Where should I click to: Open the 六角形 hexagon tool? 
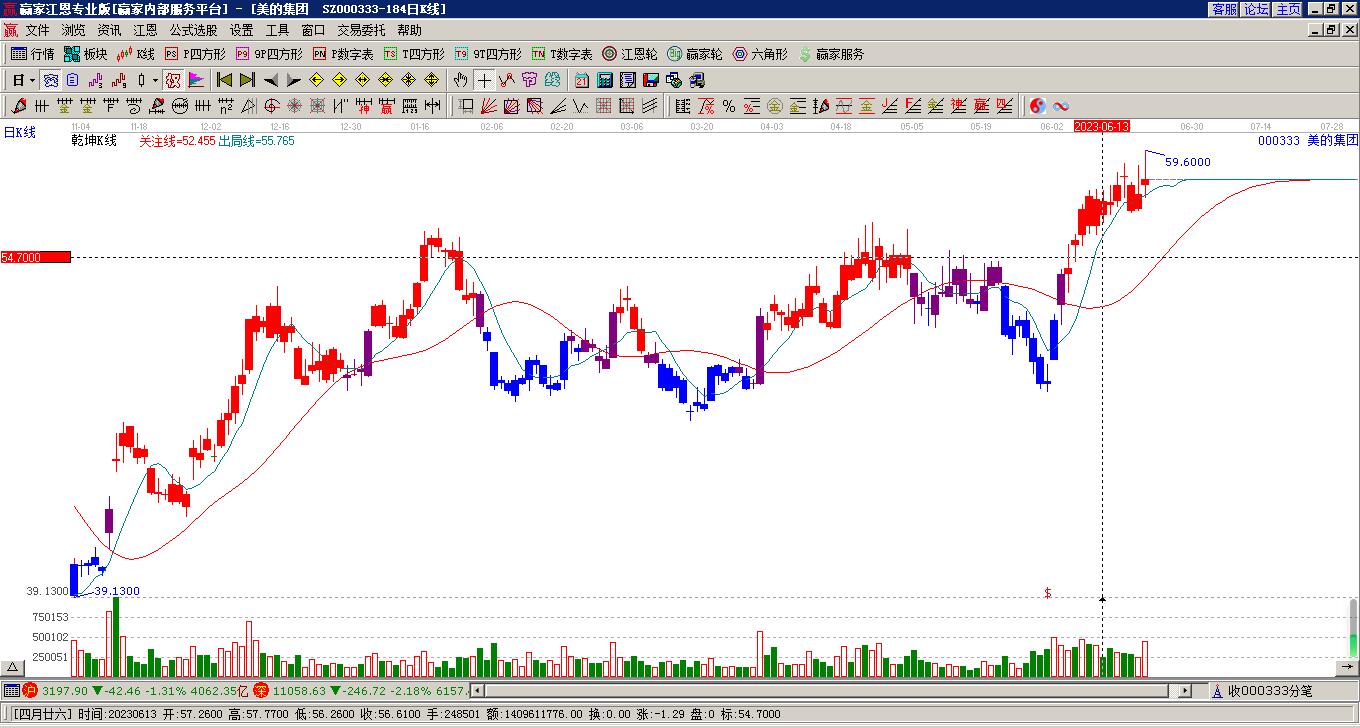(760, 54)
